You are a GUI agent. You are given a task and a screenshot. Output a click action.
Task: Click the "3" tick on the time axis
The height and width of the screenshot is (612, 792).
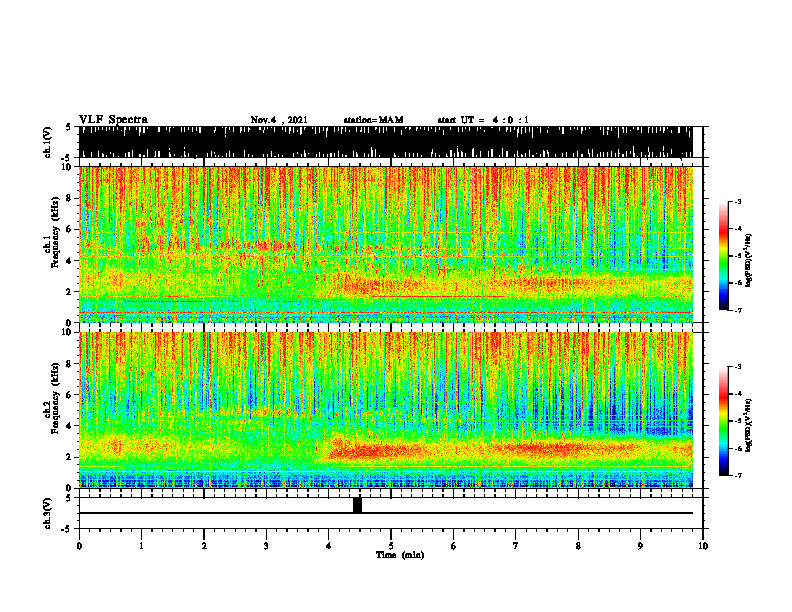[x=266, y=546]
